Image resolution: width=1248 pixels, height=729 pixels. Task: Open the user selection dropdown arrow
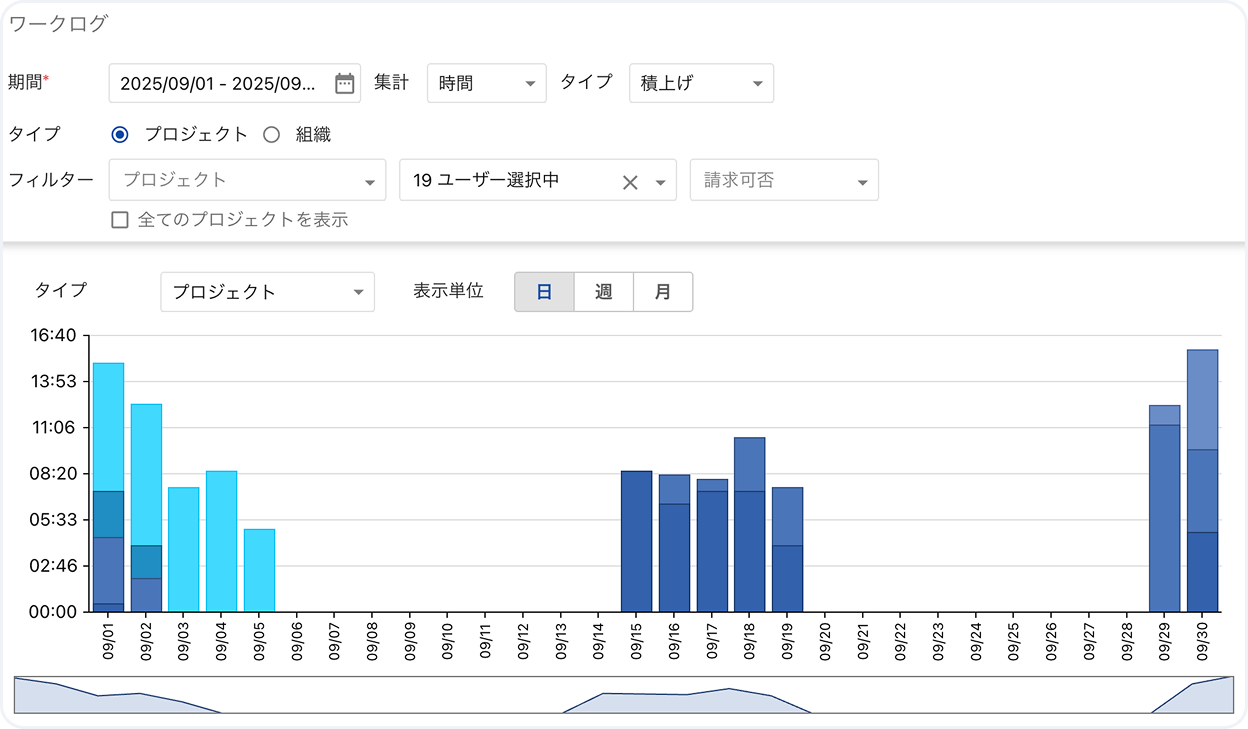click(x=660, y=182)
